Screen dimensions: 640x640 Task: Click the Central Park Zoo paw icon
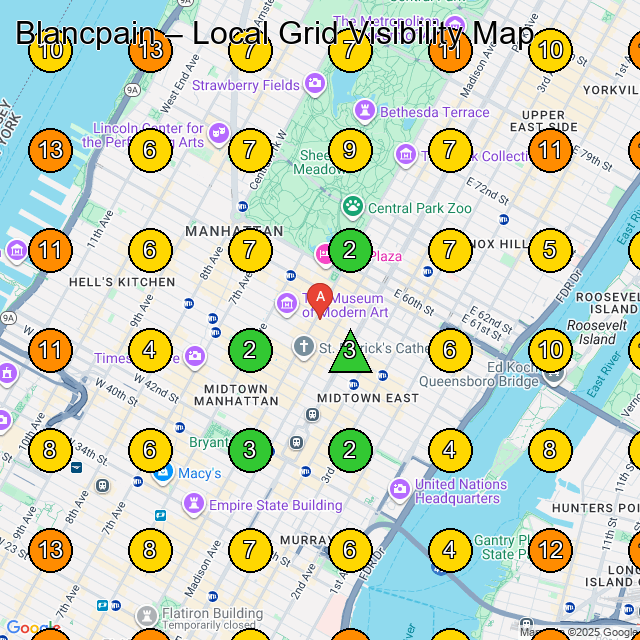[x=353, y=206]
